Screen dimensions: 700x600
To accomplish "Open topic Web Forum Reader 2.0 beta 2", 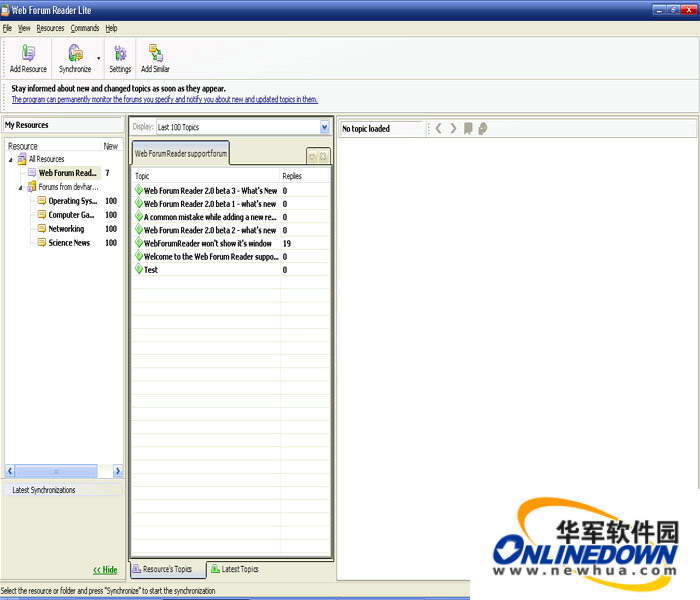I will pyautogui.click(x=210, y=230).
